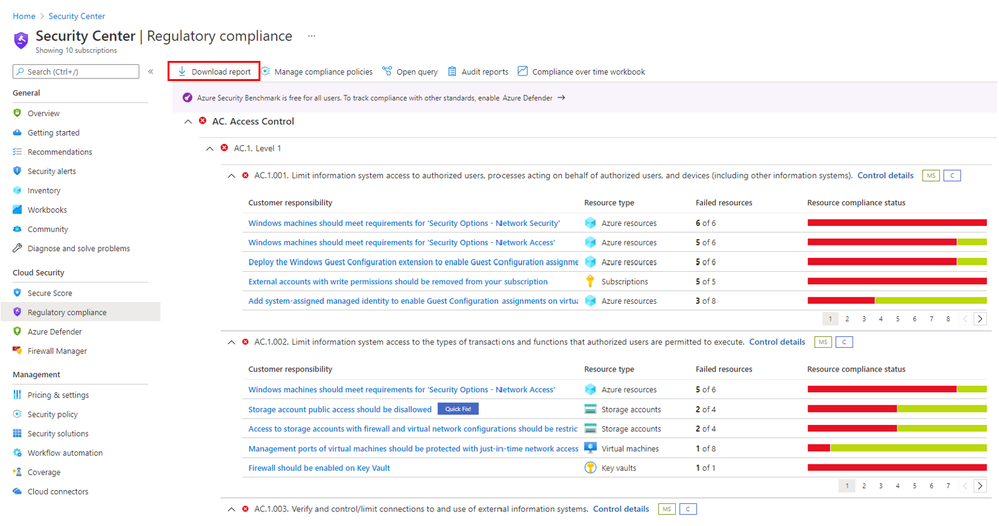Click the Security Center shield icon
Image resolution: width=999 pixels, height=526 pixels.
pos(21,41)
